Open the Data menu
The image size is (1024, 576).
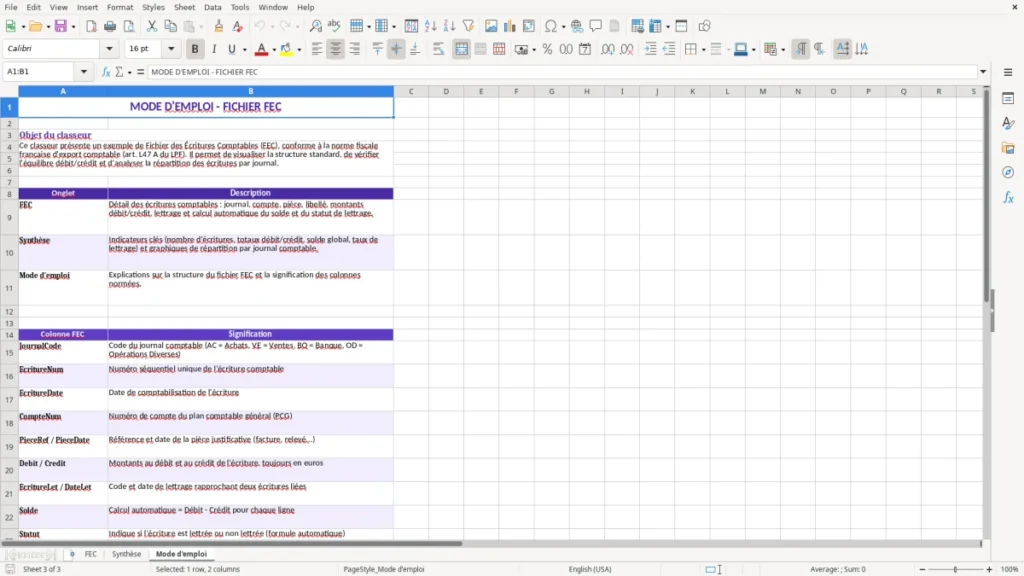point(212,7)
